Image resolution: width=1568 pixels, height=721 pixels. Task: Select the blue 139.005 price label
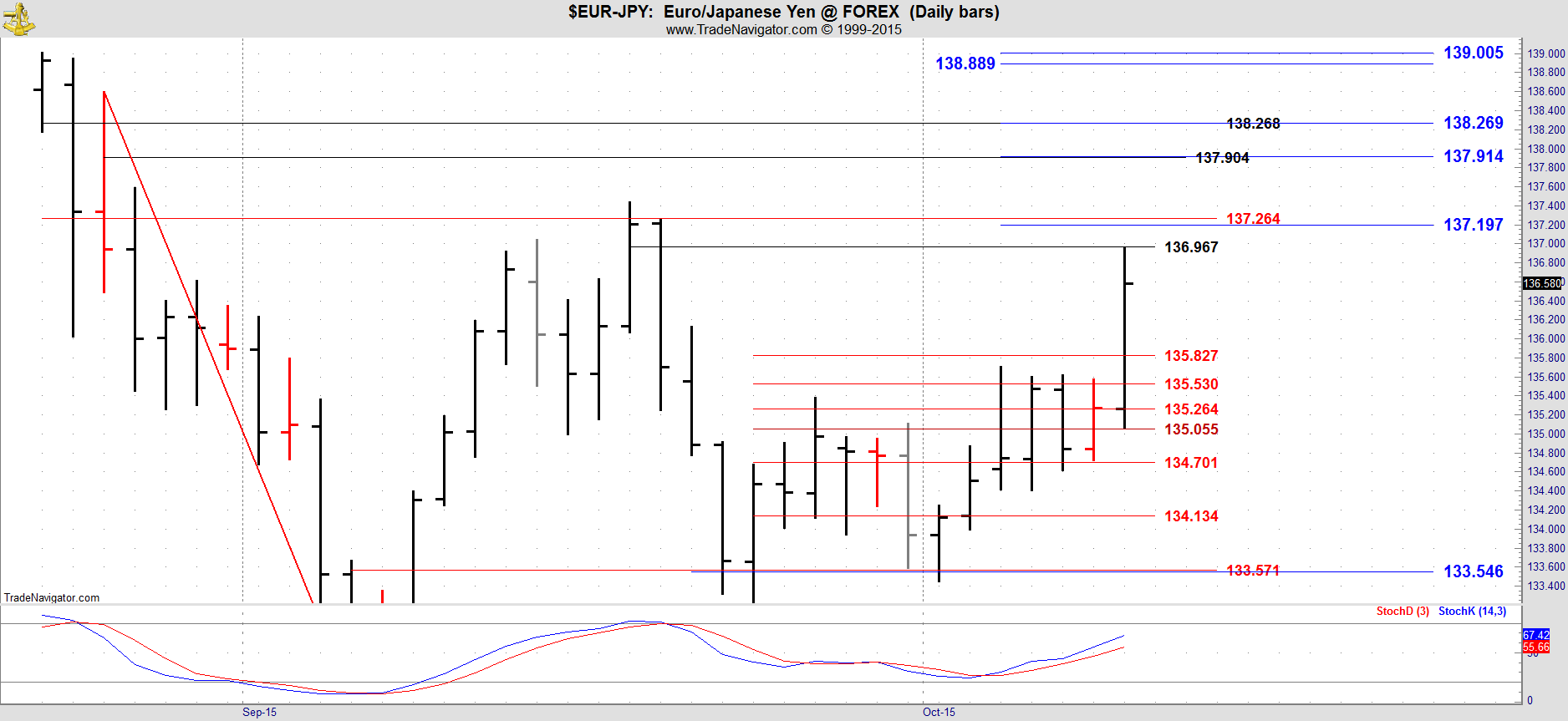click(1473, 53)
